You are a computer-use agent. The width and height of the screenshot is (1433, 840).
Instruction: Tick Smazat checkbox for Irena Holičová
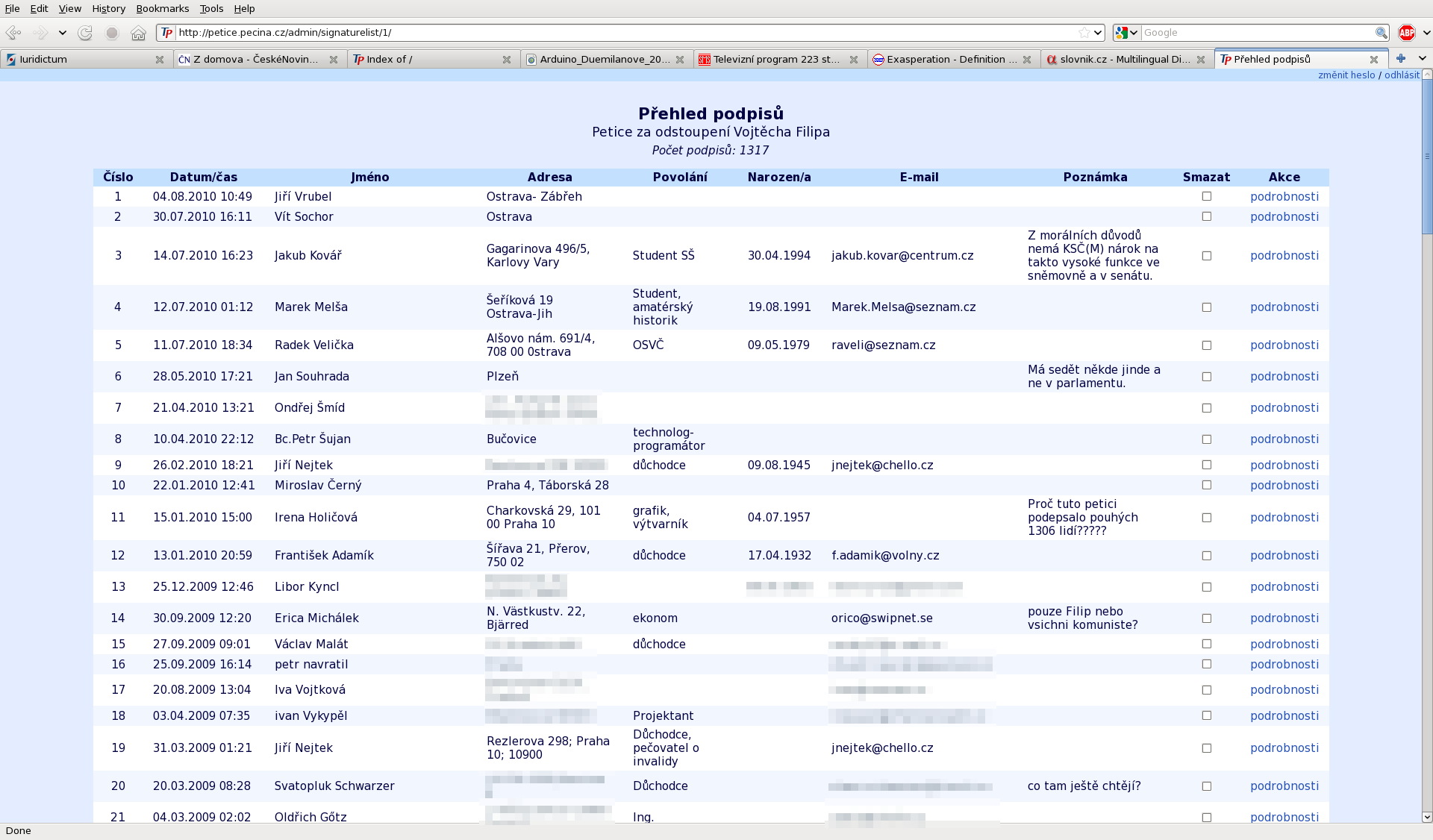click(x=1207, y=518)
